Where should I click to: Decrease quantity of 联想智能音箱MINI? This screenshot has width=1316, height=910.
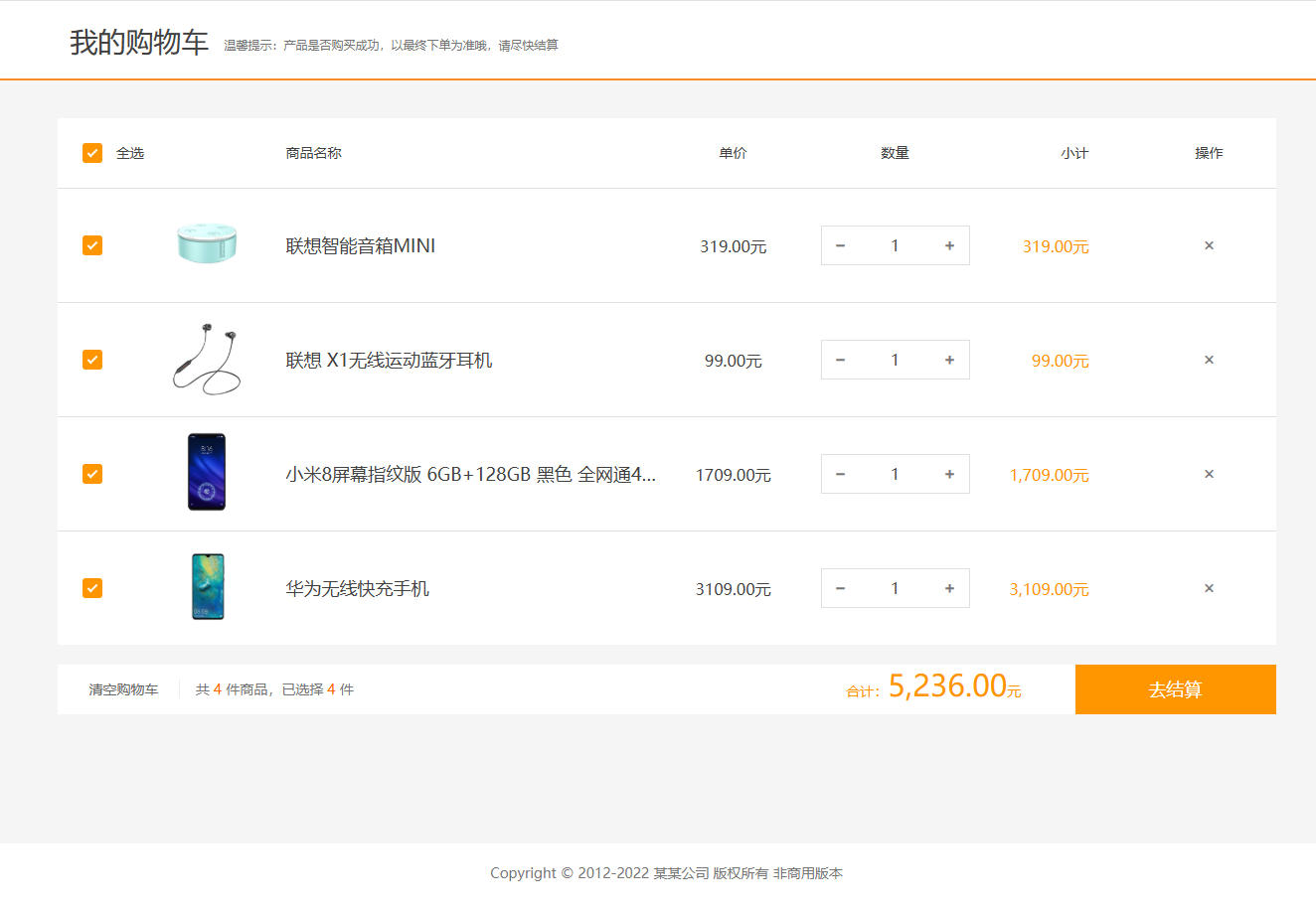pos(841,245)
